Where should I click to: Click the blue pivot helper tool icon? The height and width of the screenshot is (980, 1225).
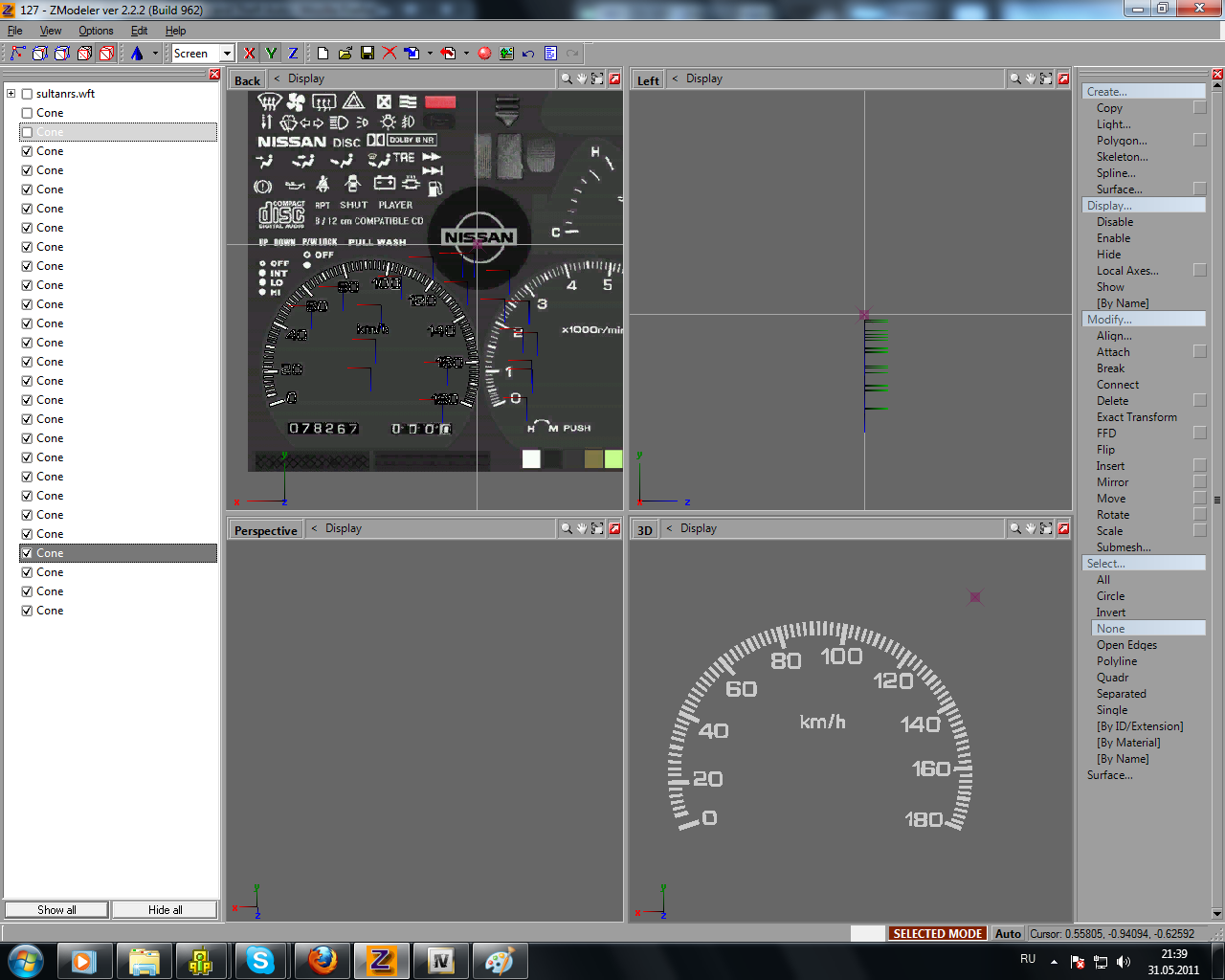coord(137,54)
